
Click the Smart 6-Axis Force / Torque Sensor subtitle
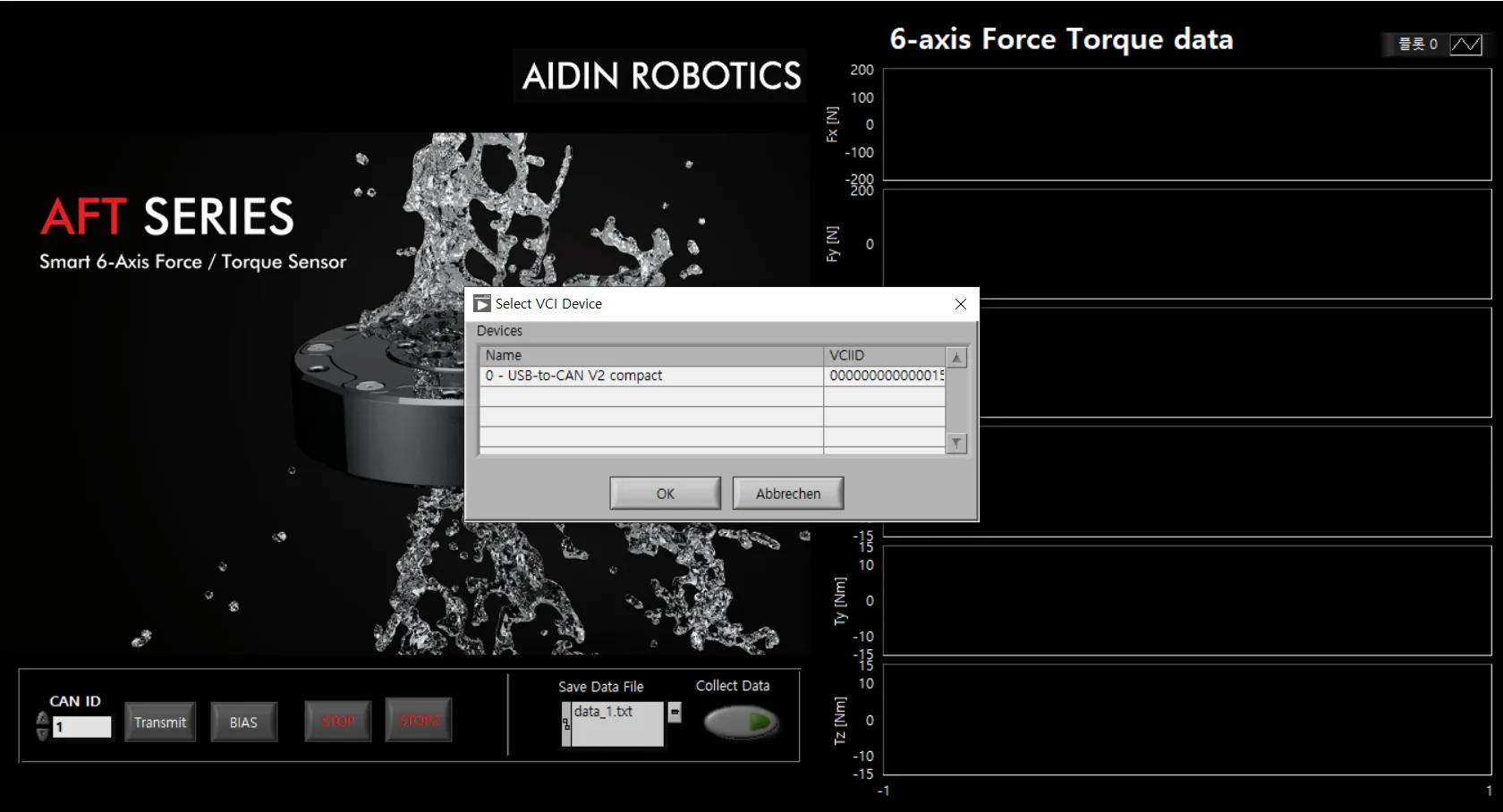point(192,261)
